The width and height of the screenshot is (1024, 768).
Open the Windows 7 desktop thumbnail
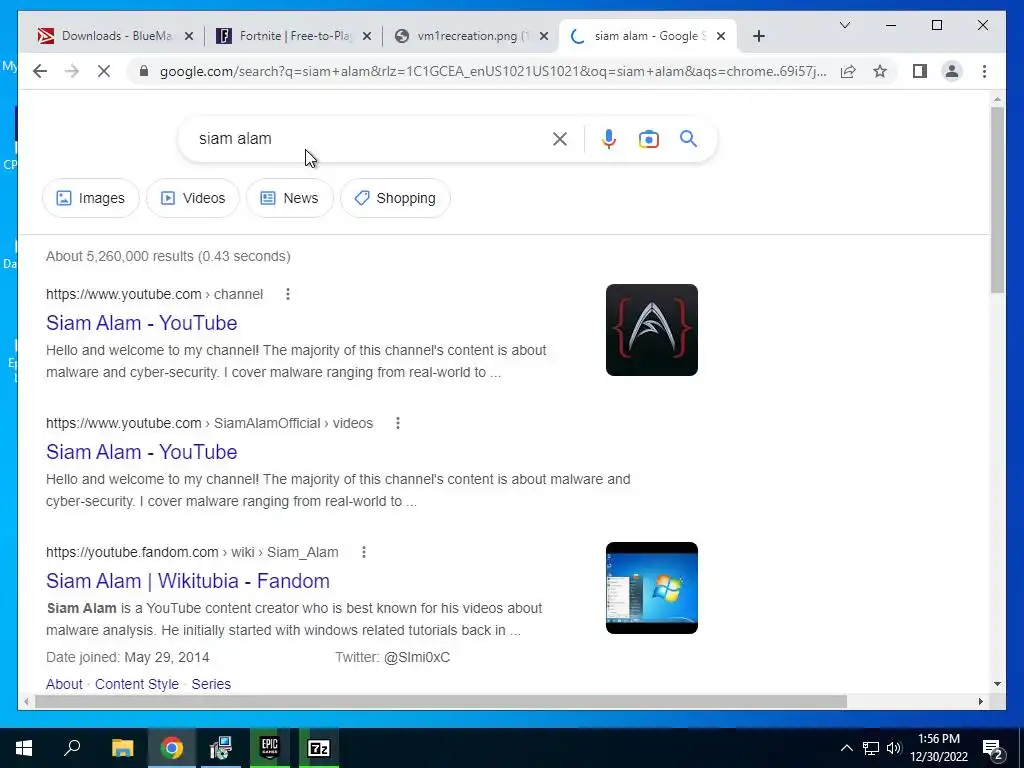(x=652, y=588)
